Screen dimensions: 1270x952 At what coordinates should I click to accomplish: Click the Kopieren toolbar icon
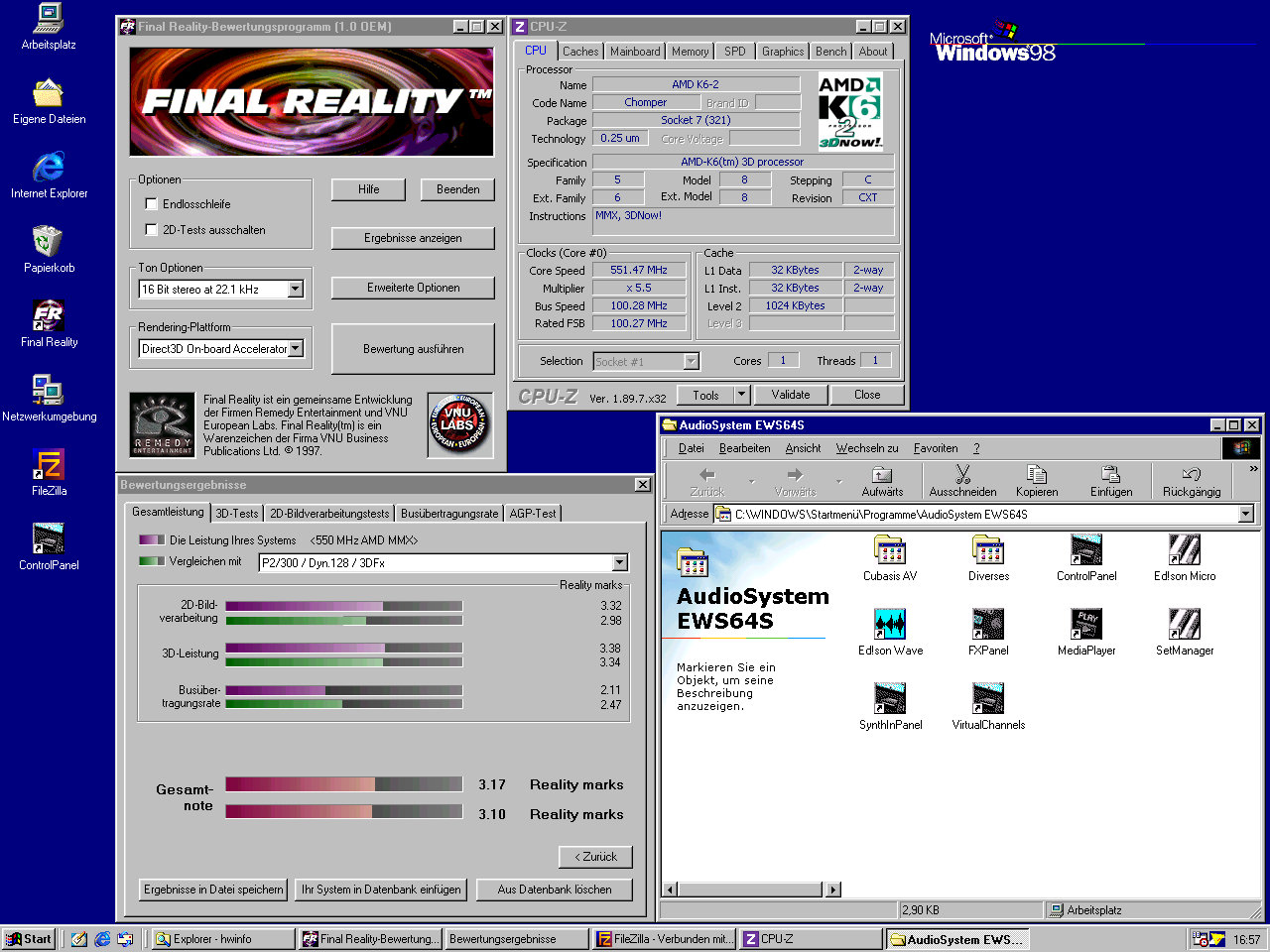1037,474
